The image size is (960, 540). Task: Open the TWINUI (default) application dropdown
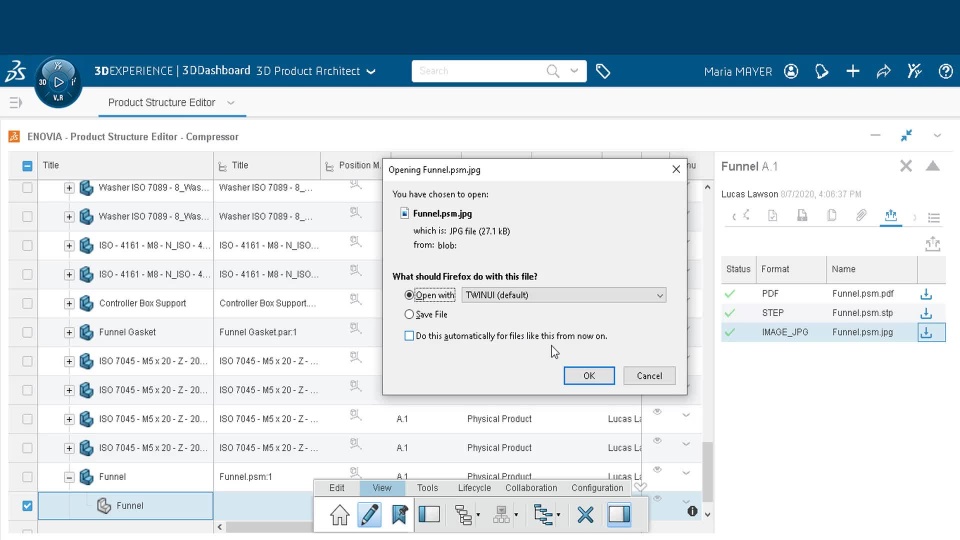[x=564, y=295]
